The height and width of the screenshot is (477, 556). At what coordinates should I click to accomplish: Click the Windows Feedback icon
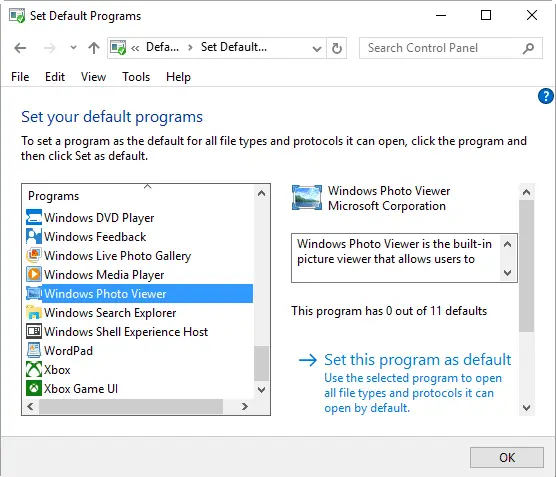tap(34, 237)
